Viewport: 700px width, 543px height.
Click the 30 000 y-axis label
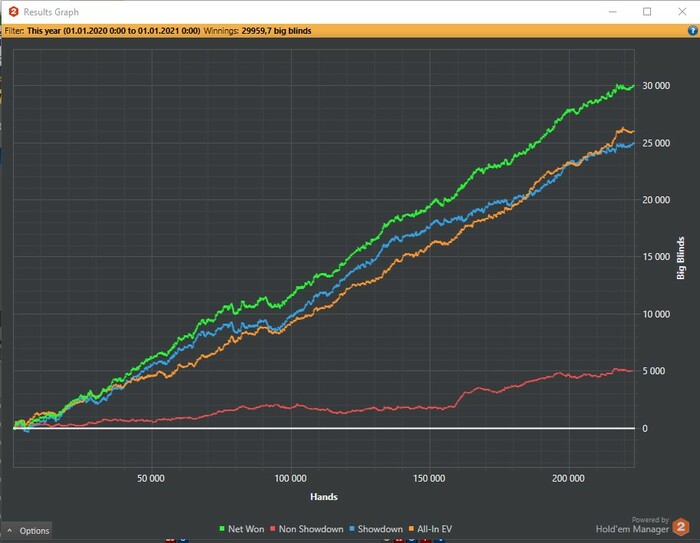[656, 86]
